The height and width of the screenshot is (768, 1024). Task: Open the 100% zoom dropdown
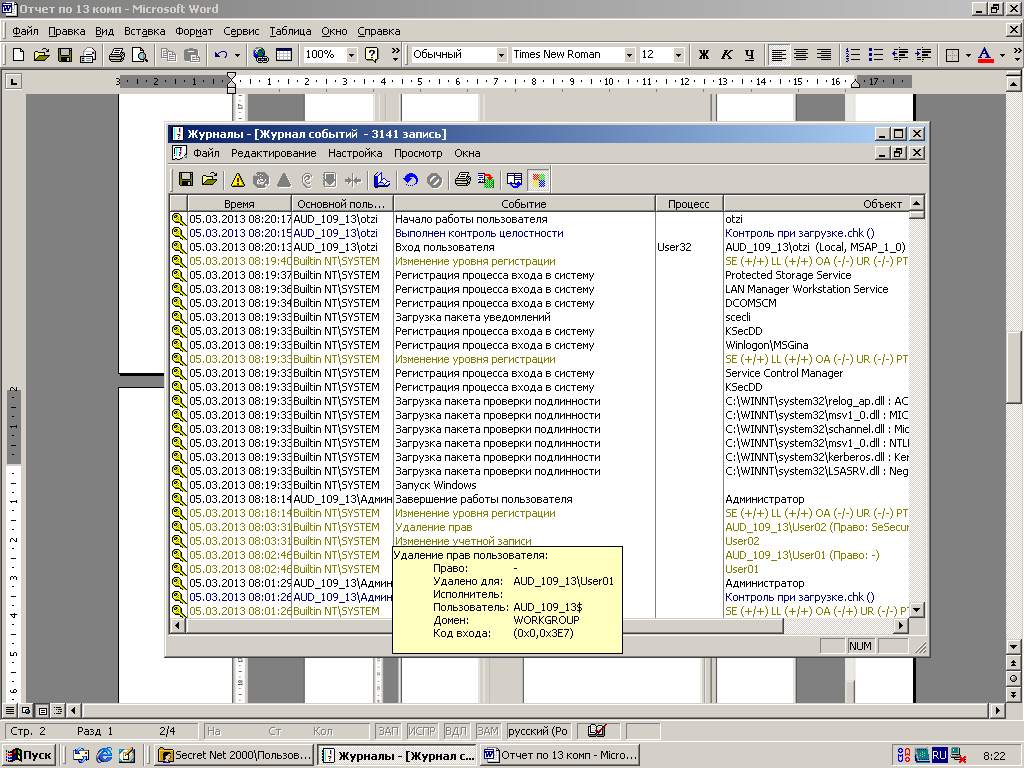351,55
